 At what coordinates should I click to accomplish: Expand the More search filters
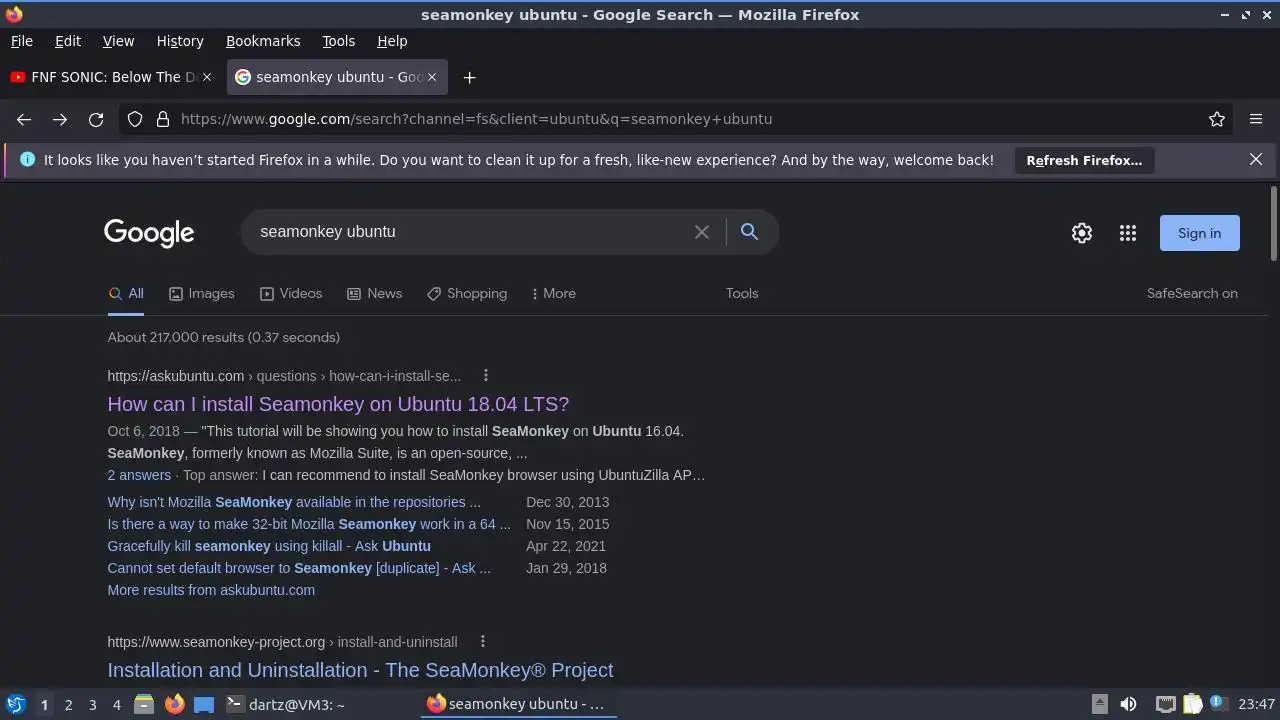coord(553,293)
